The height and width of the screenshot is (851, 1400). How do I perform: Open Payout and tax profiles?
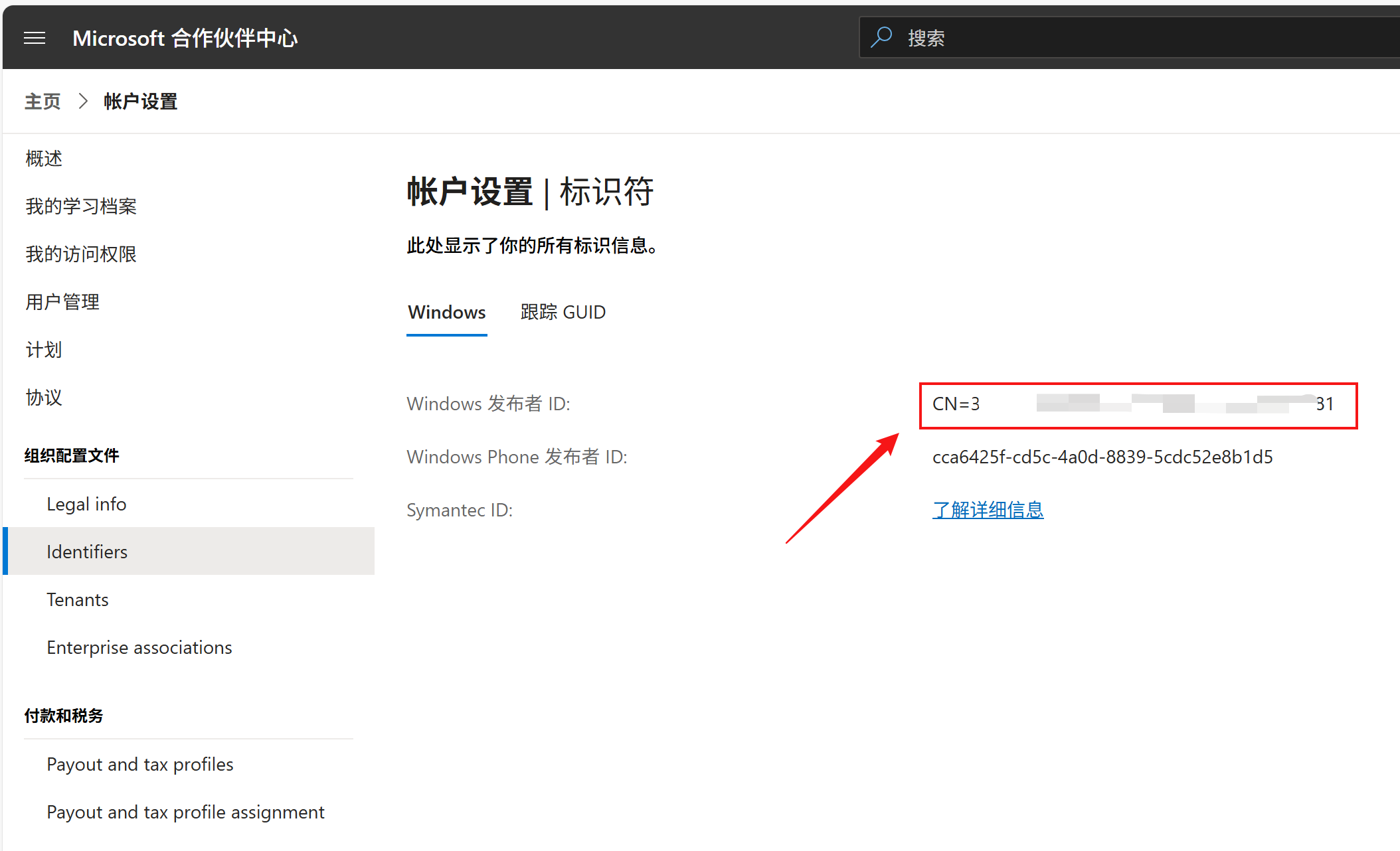(139, 763)
